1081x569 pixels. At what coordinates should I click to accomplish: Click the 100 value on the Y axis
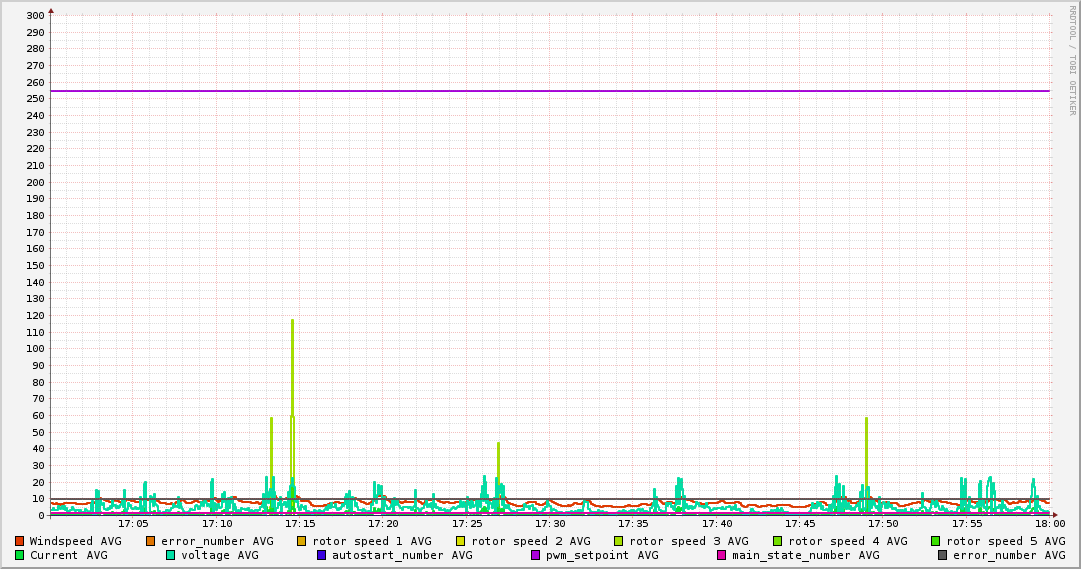tap(34, 349)
